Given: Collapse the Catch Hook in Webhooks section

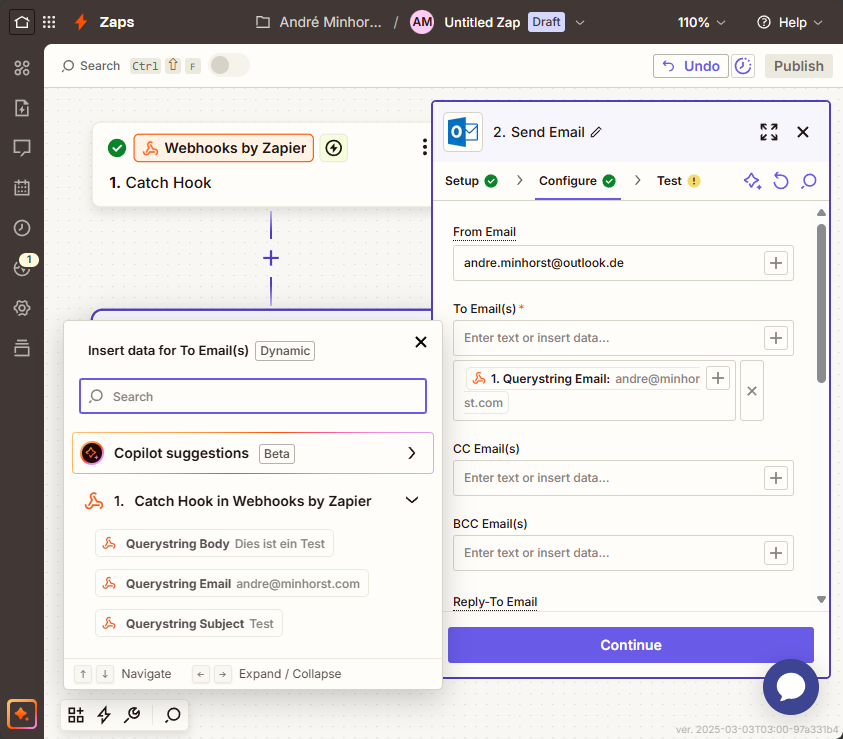Looking at the screenshot, I should pos(411,501).
